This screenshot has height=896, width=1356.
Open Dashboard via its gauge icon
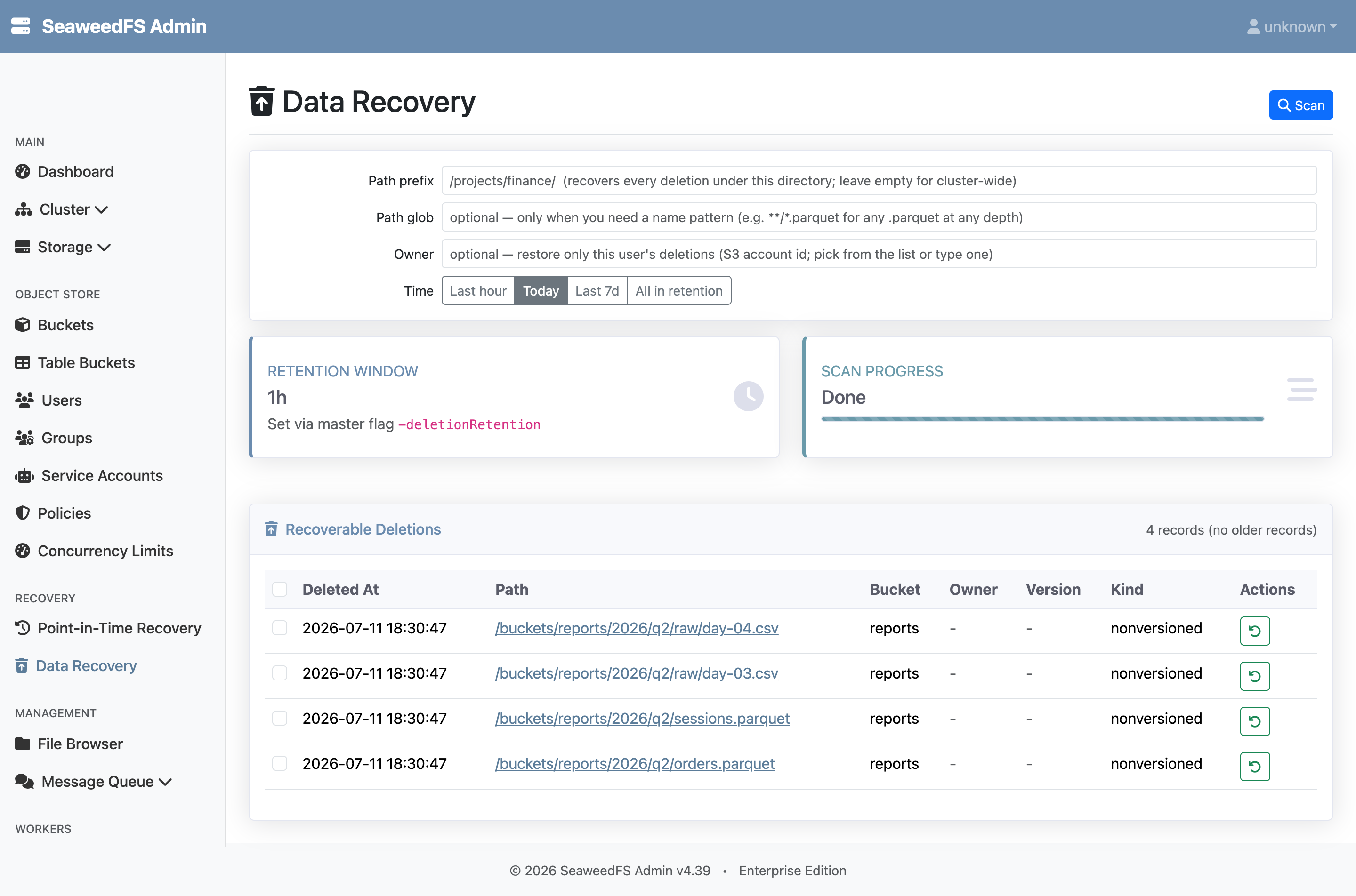(x=23, y=171)
